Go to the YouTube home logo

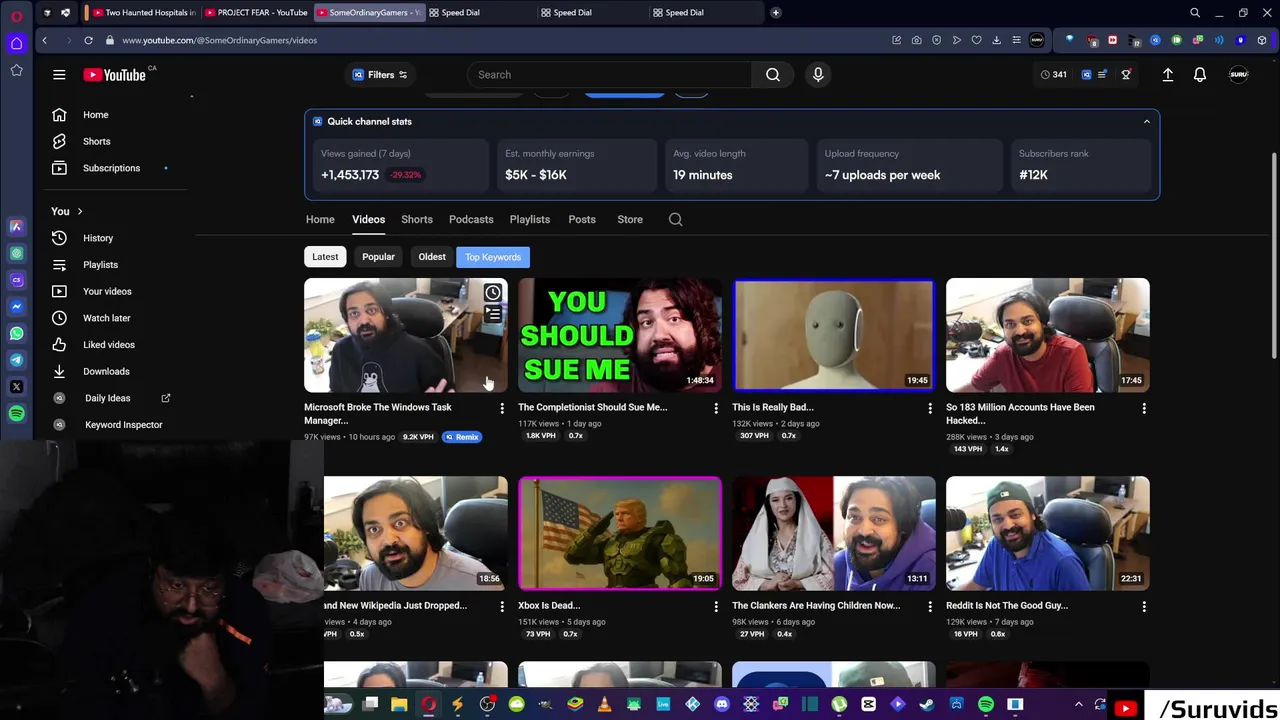[115, 75]
